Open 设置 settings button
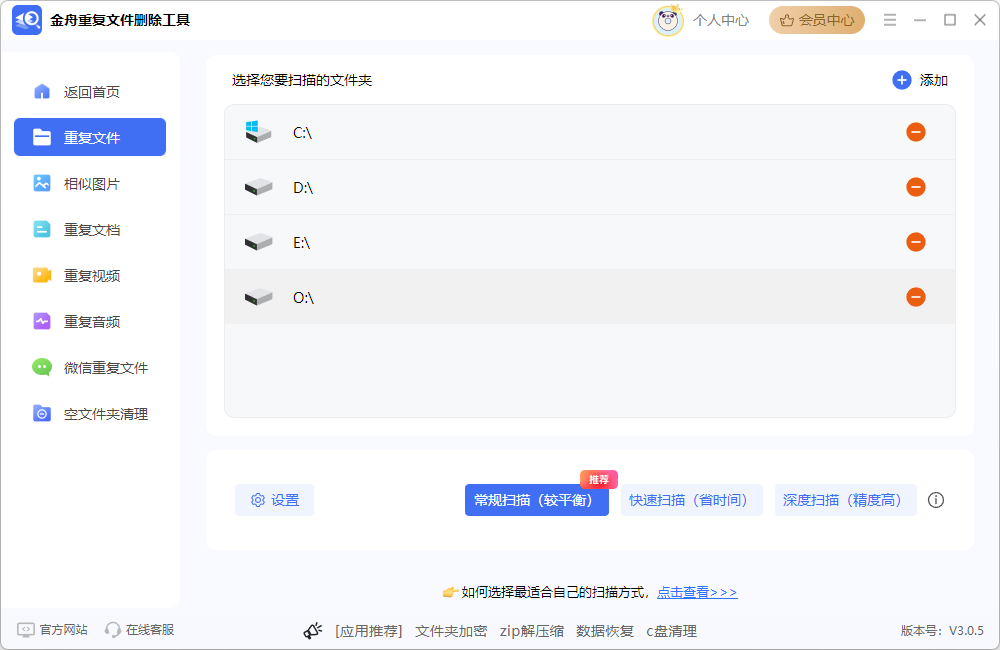This screenshot has width=1000, height=650. tap(274, 500)
